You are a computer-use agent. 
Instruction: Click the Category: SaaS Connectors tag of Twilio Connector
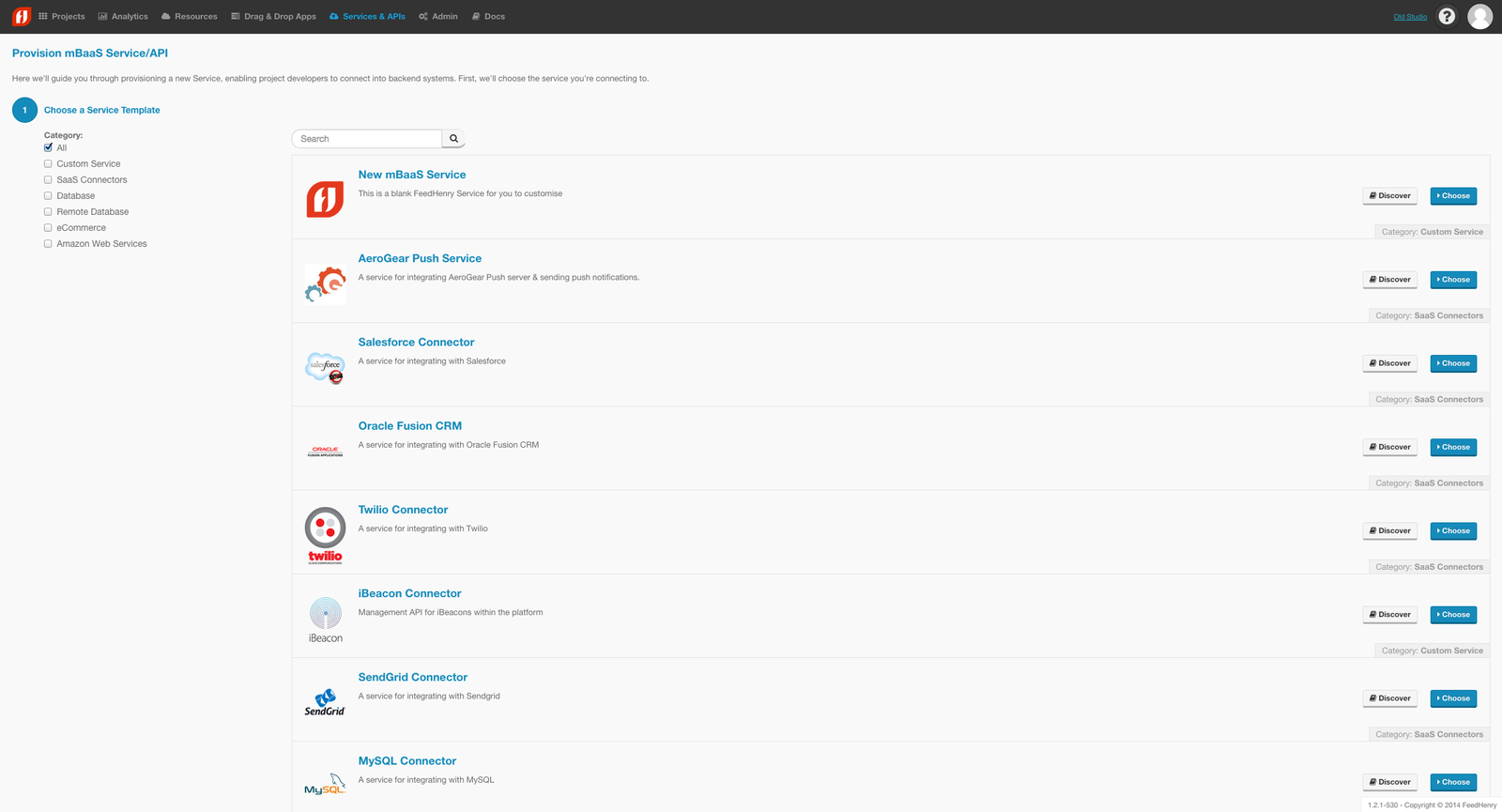tap(1429, 567)
